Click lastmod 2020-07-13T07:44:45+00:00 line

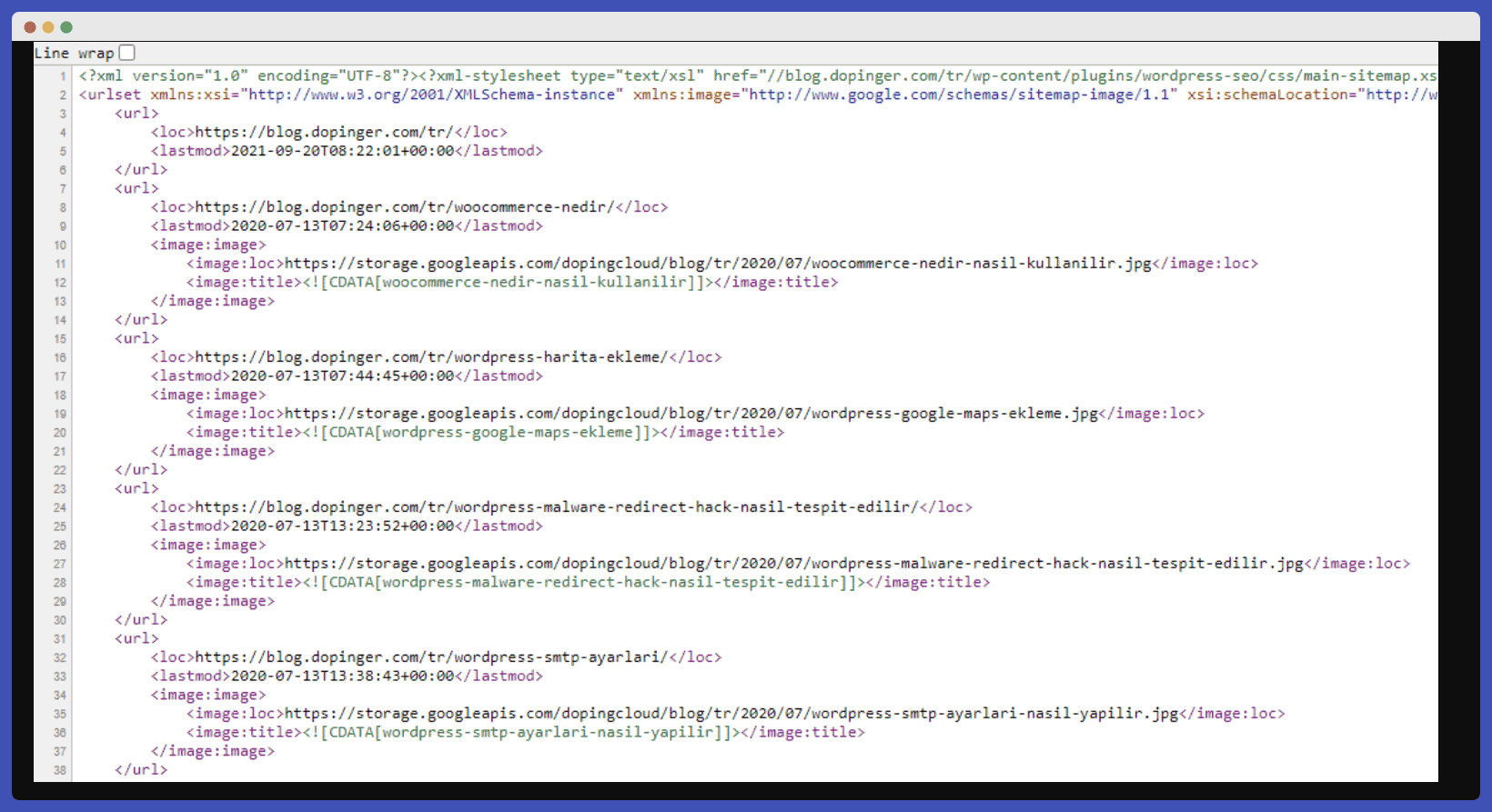pyautogui.click(x=347, y=376)
